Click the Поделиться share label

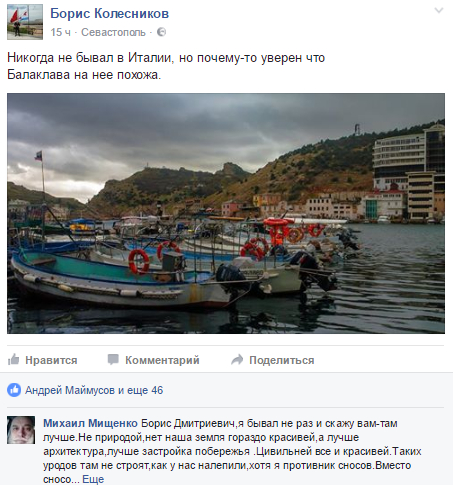click(x=282, y=360)
